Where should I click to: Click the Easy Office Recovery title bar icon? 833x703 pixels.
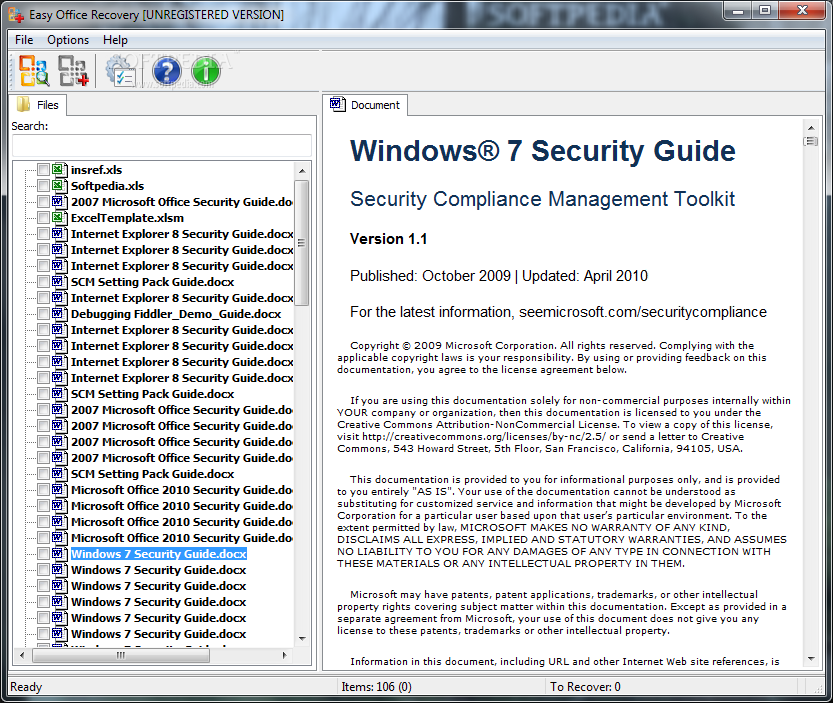(16, 15)
